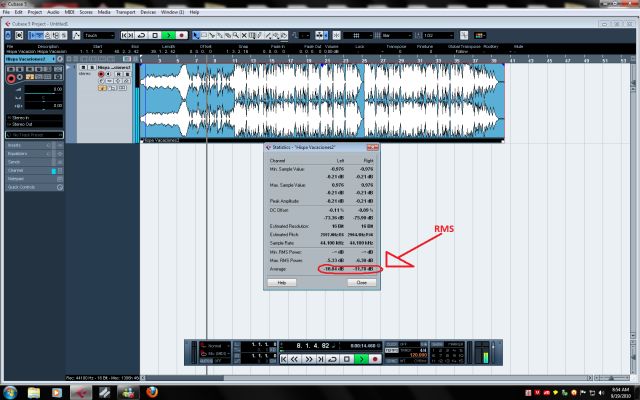Expand Inserts section in Inspector
This screenshot has width=640, height=400.
34,145
